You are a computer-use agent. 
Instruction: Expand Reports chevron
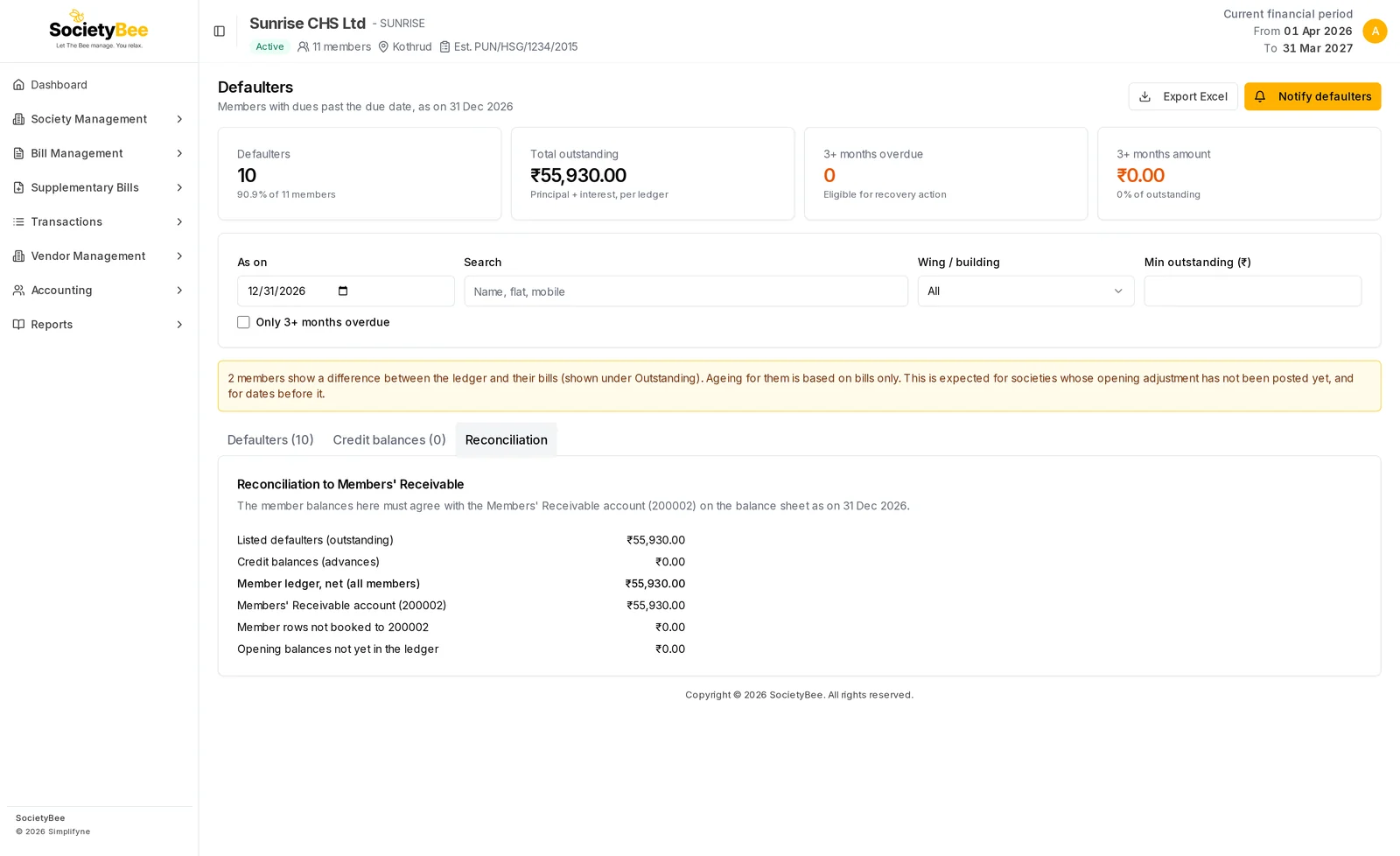click(x=179, y=324)
